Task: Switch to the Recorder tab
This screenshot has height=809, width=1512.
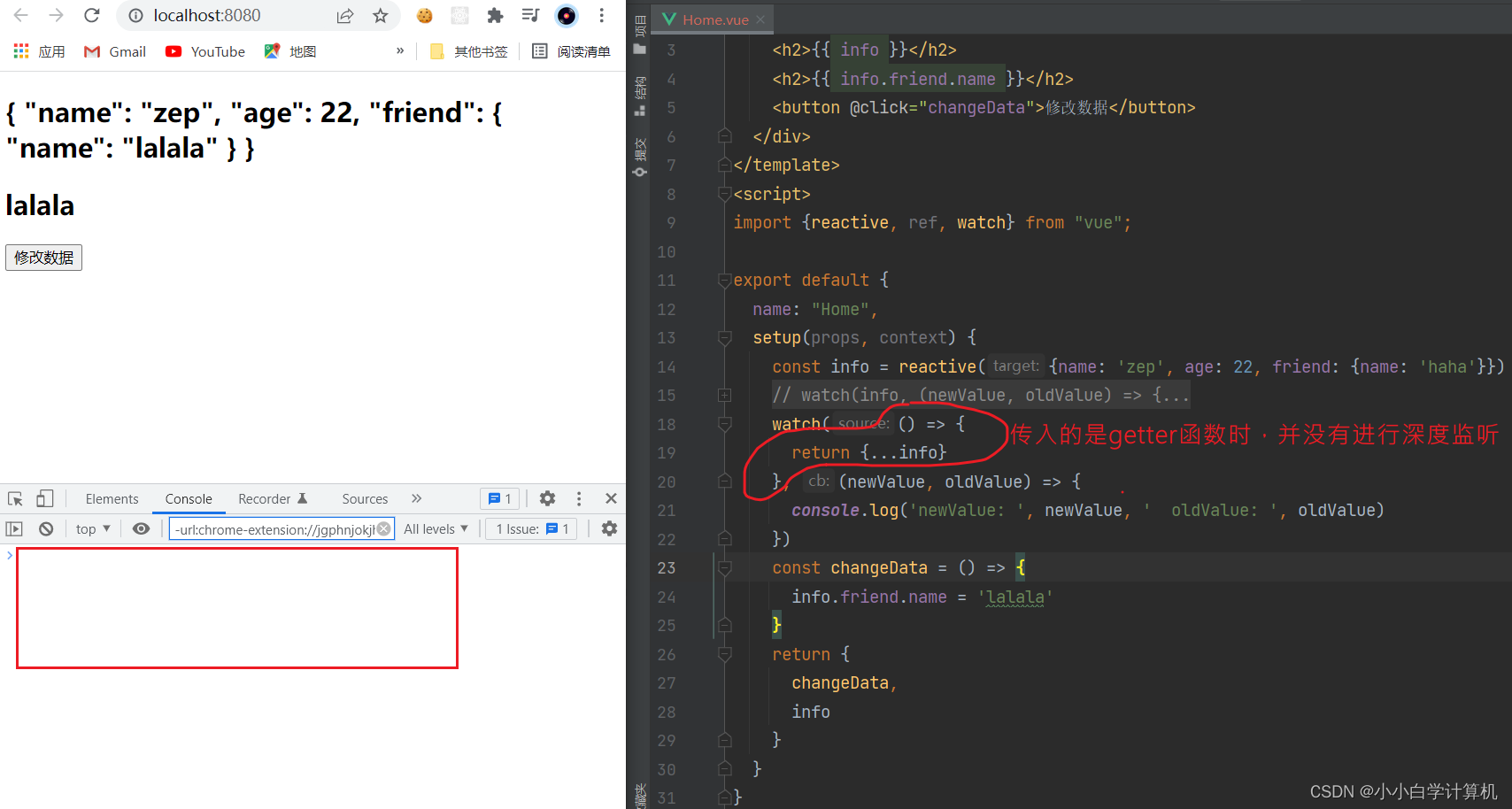Action: pyautogui.click(x=273, y=499)
